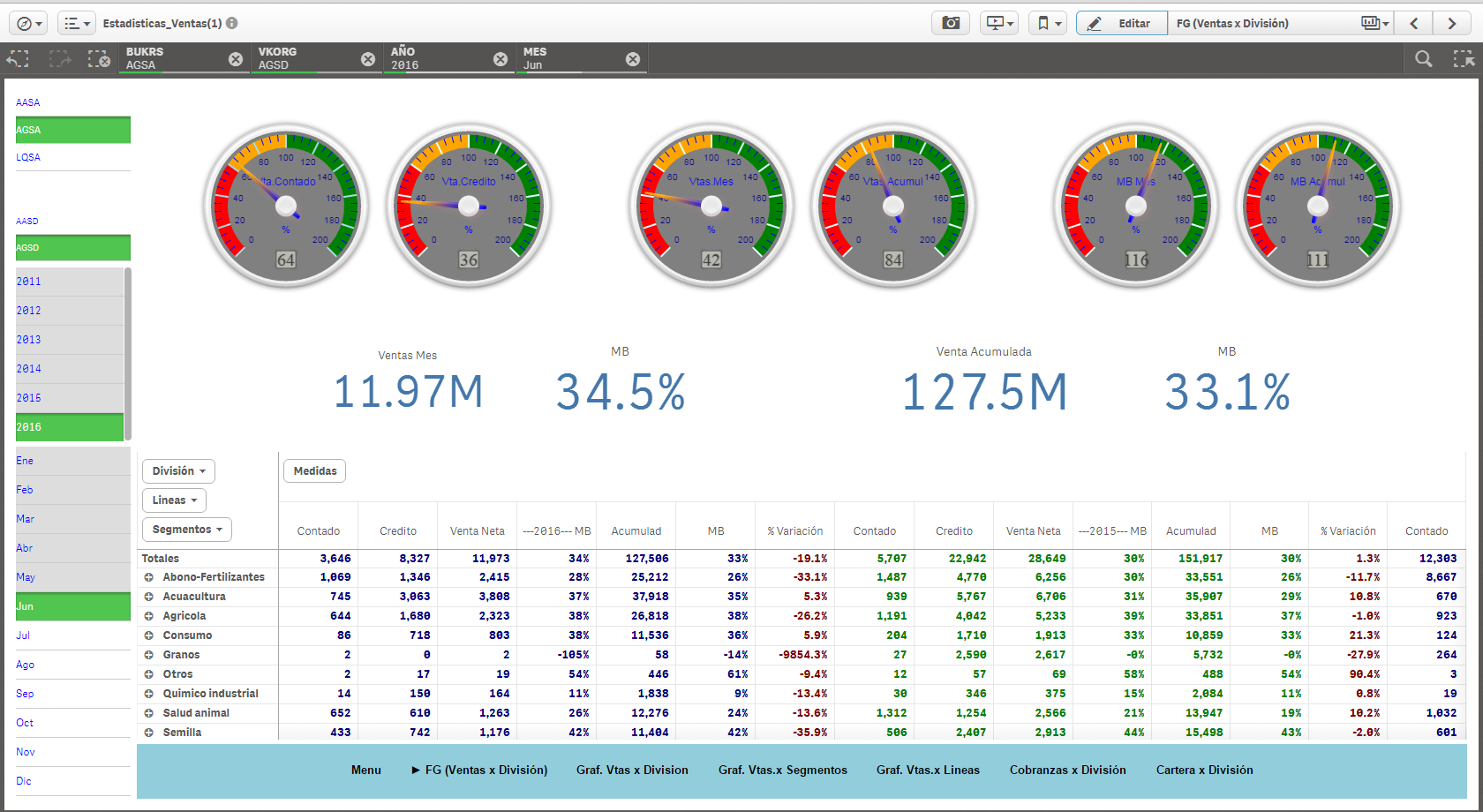The height and width of the screenshot is (812, 1483).
Task: Click the Medidas button
Action: tap(314, 471)
